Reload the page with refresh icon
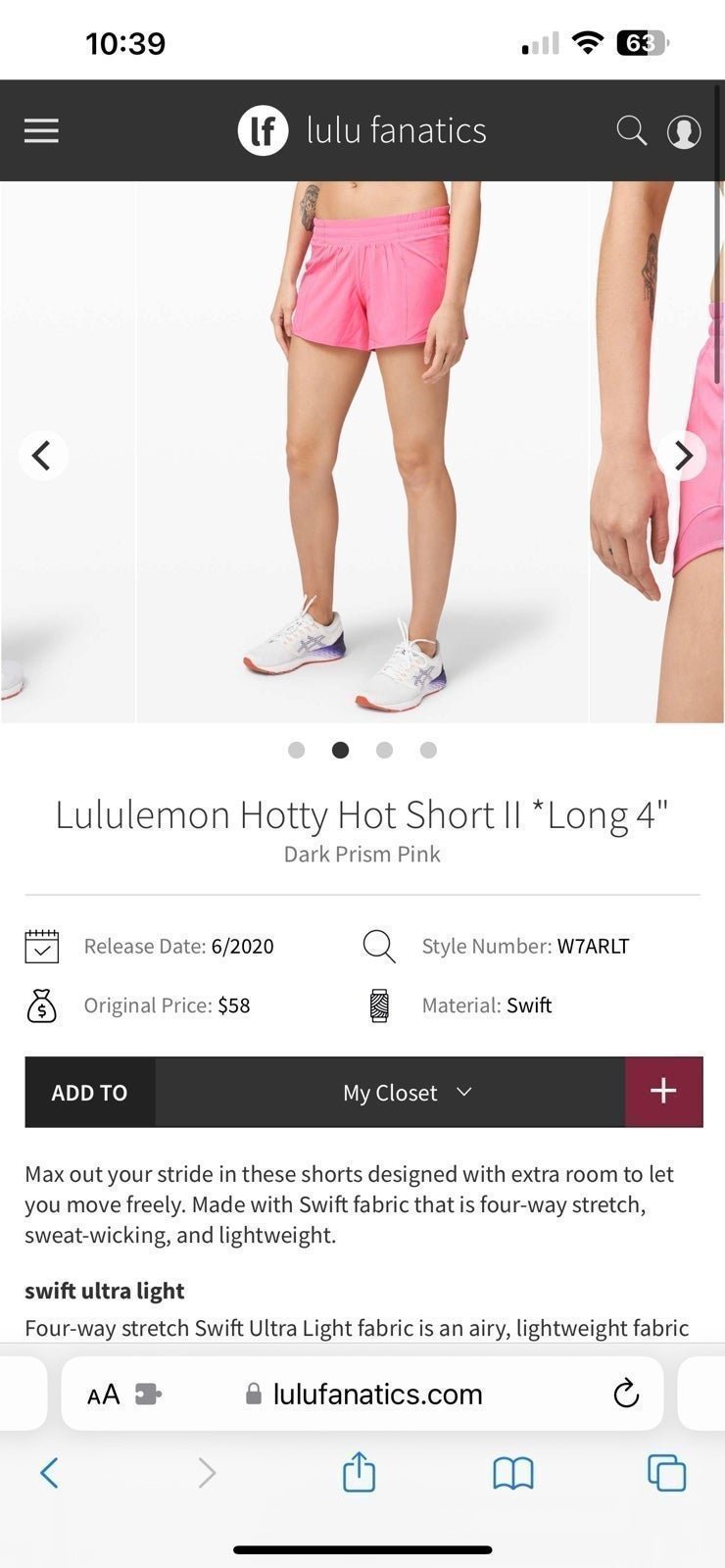The image size is (725, 1568). [x=625, y=1393]
